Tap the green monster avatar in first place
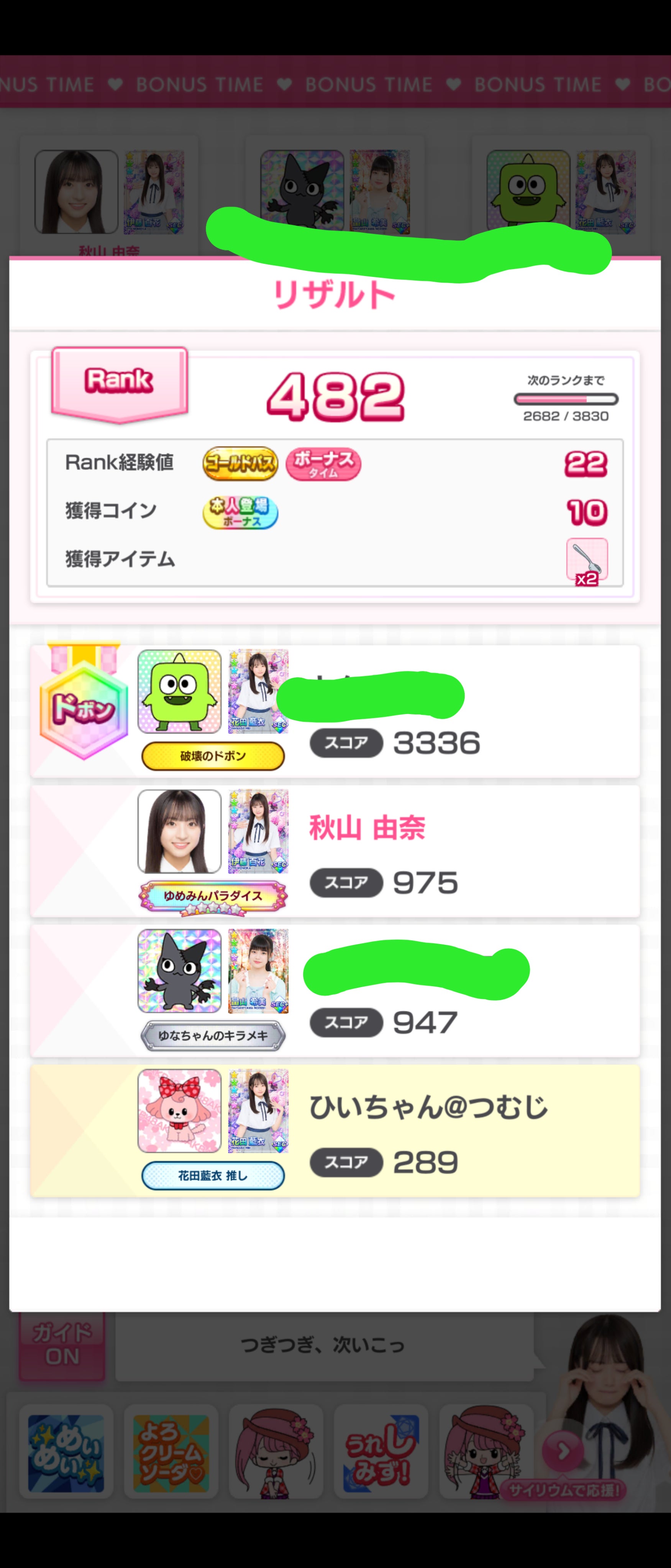Viewport: 671px width, 1568px height. click(x=179, y=691)
